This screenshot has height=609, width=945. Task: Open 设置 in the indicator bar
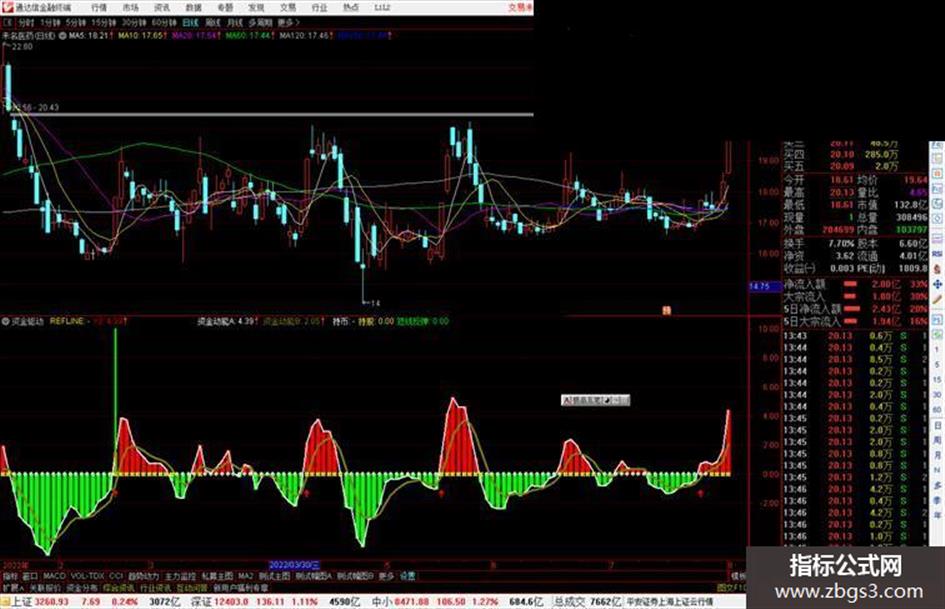coord(407,576)
